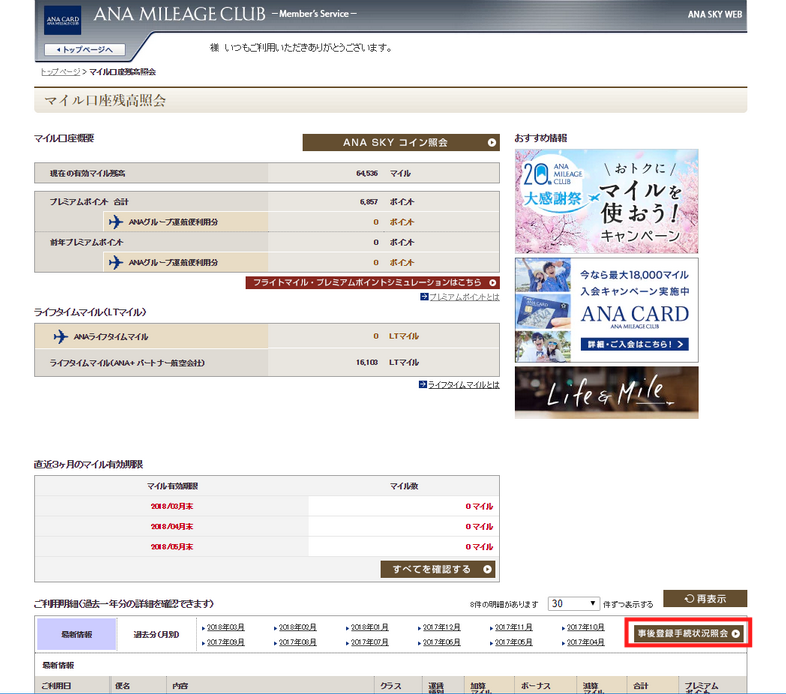Open the 2017年11月 statement link
Image resolution: width=786 pixels, height=694 pixels.
click(513, 627)
